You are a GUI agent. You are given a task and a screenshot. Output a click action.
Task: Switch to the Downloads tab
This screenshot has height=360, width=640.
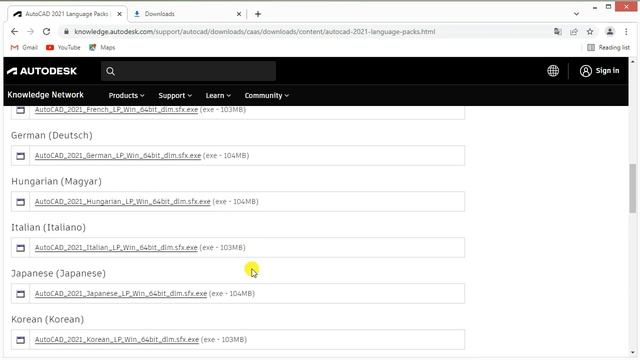pyautogui.click(x=188, y=14)
